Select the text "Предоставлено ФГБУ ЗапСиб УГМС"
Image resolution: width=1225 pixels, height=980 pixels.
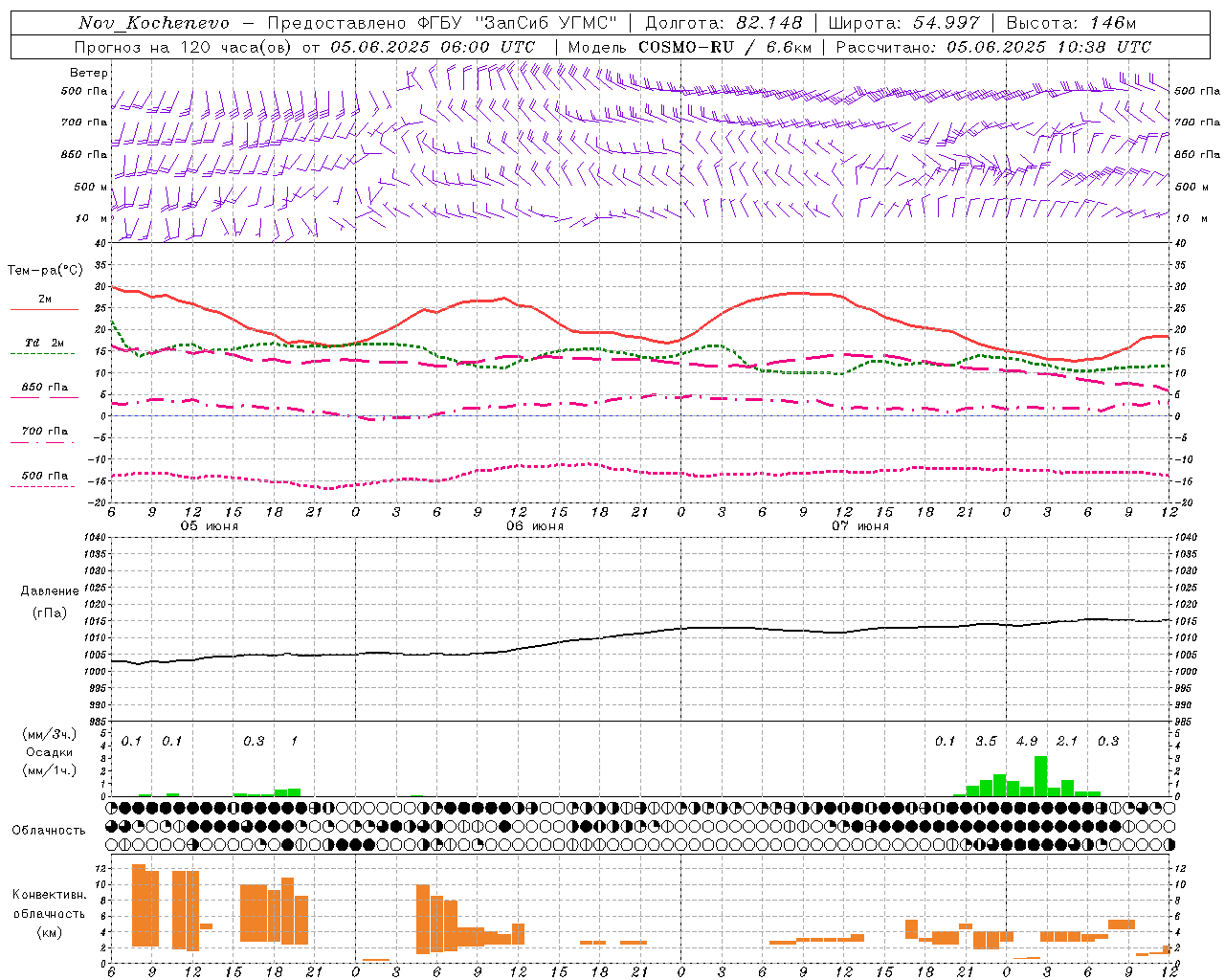tap(442, 23)
